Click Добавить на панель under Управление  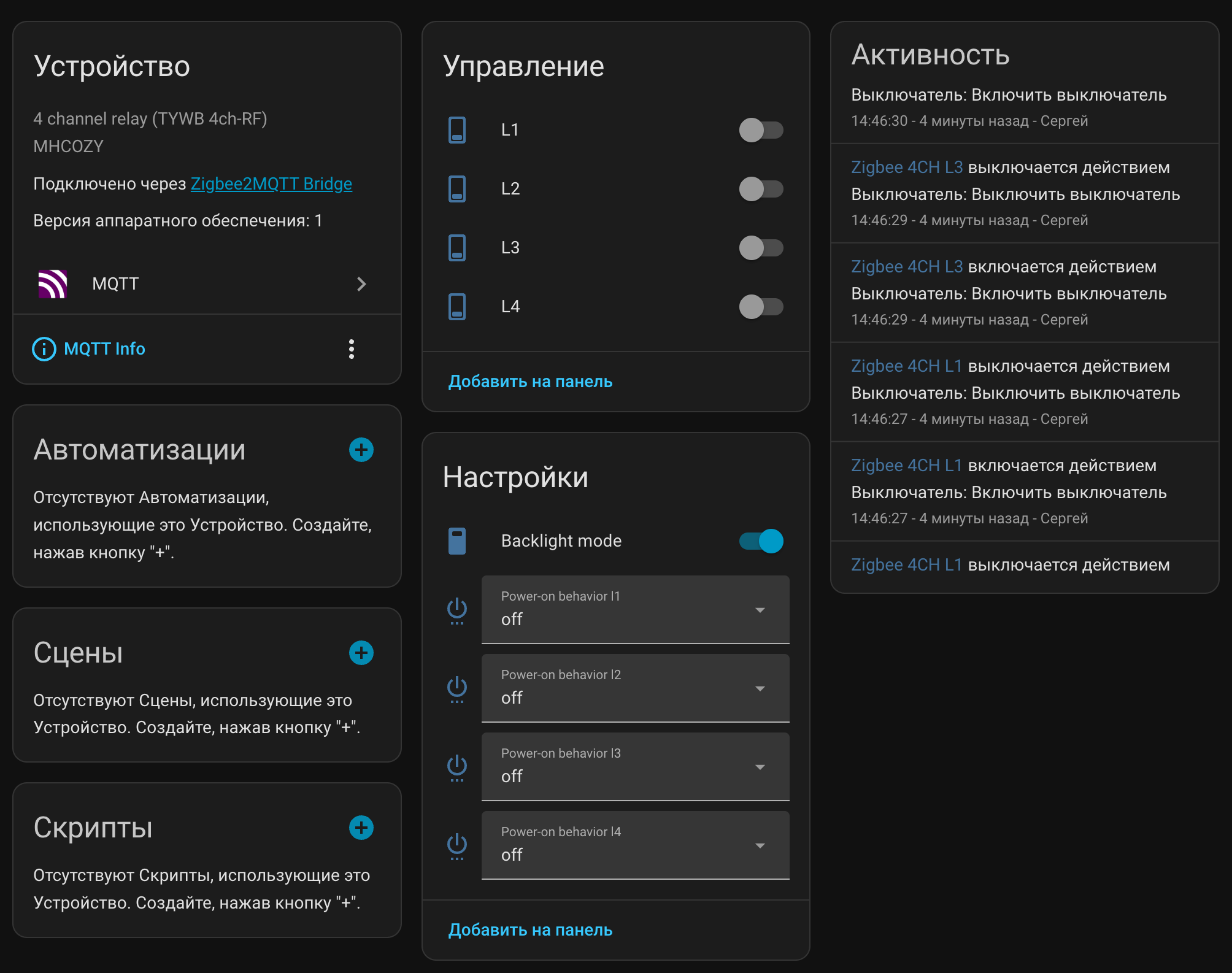click(x=530, y=382)
